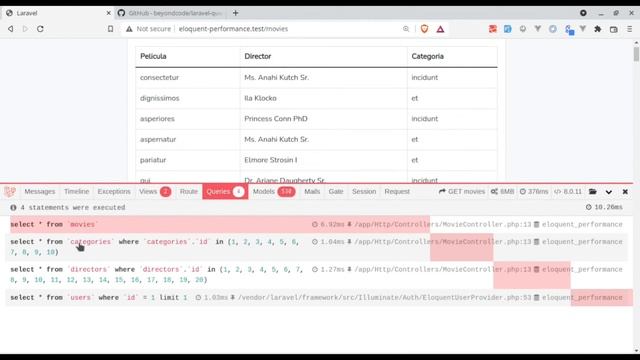640x360 pixels.
Task: Open the debugbar folder history icon
Action: [x=593, y=191]
